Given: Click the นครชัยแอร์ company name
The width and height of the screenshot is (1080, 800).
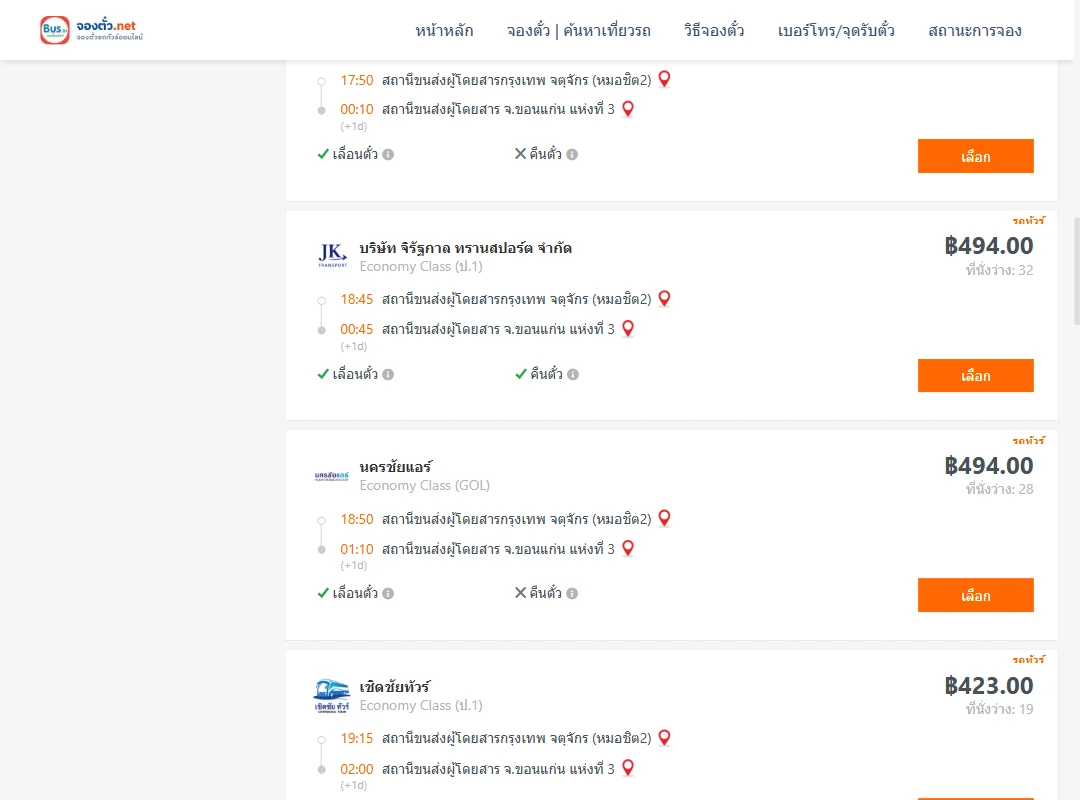Looking at the screenshot, I should pos(395,467).
